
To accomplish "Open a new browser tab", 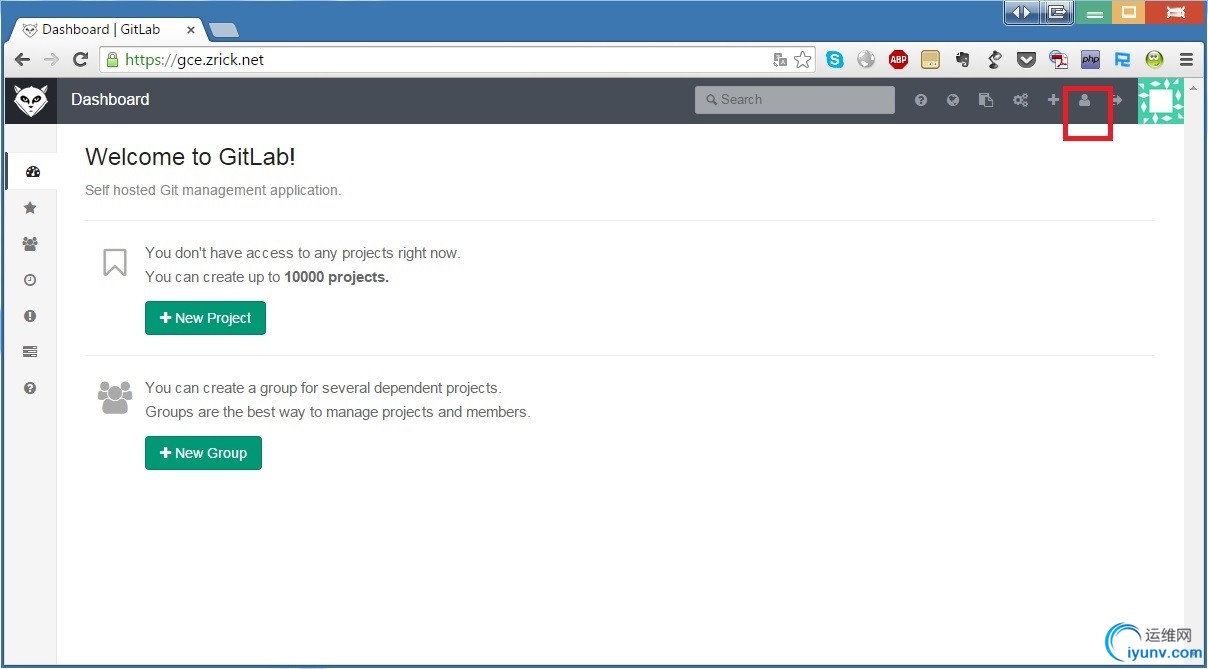I will pos(224,30).
